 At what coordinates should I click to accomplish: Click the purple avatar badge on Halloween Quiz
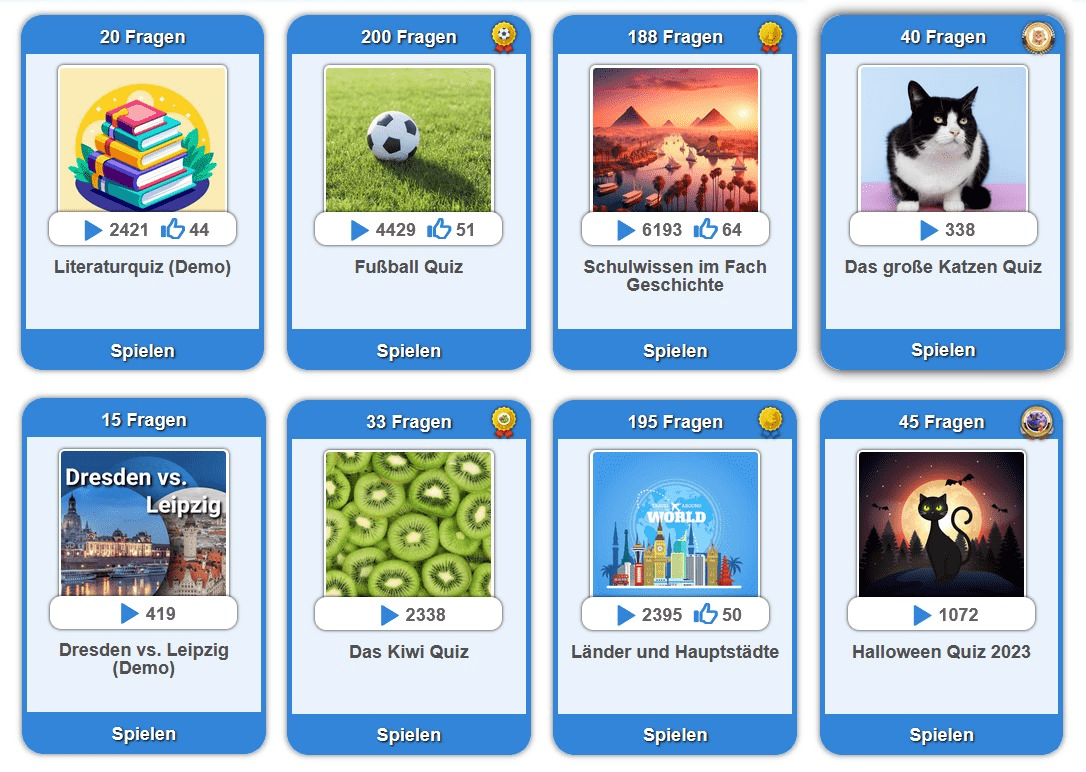click(1037, 422)
